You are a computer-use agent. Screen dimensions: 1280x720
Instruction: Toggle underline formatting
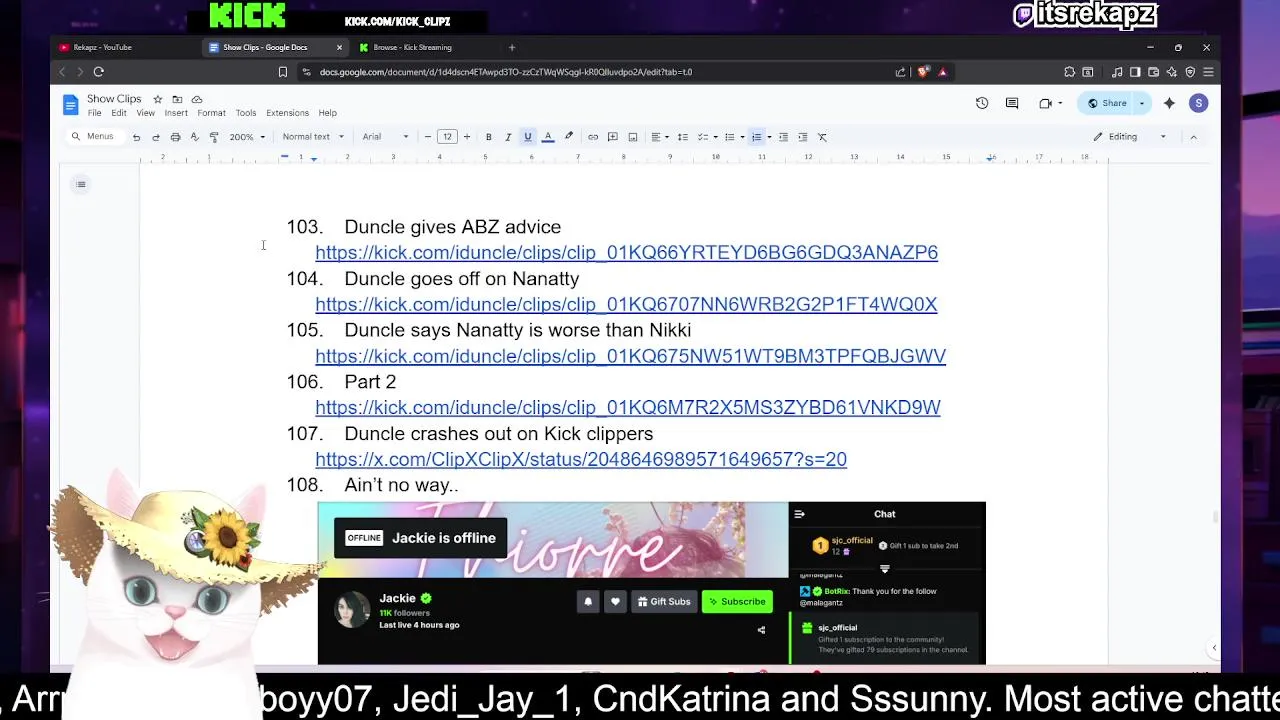pos(527,137)
